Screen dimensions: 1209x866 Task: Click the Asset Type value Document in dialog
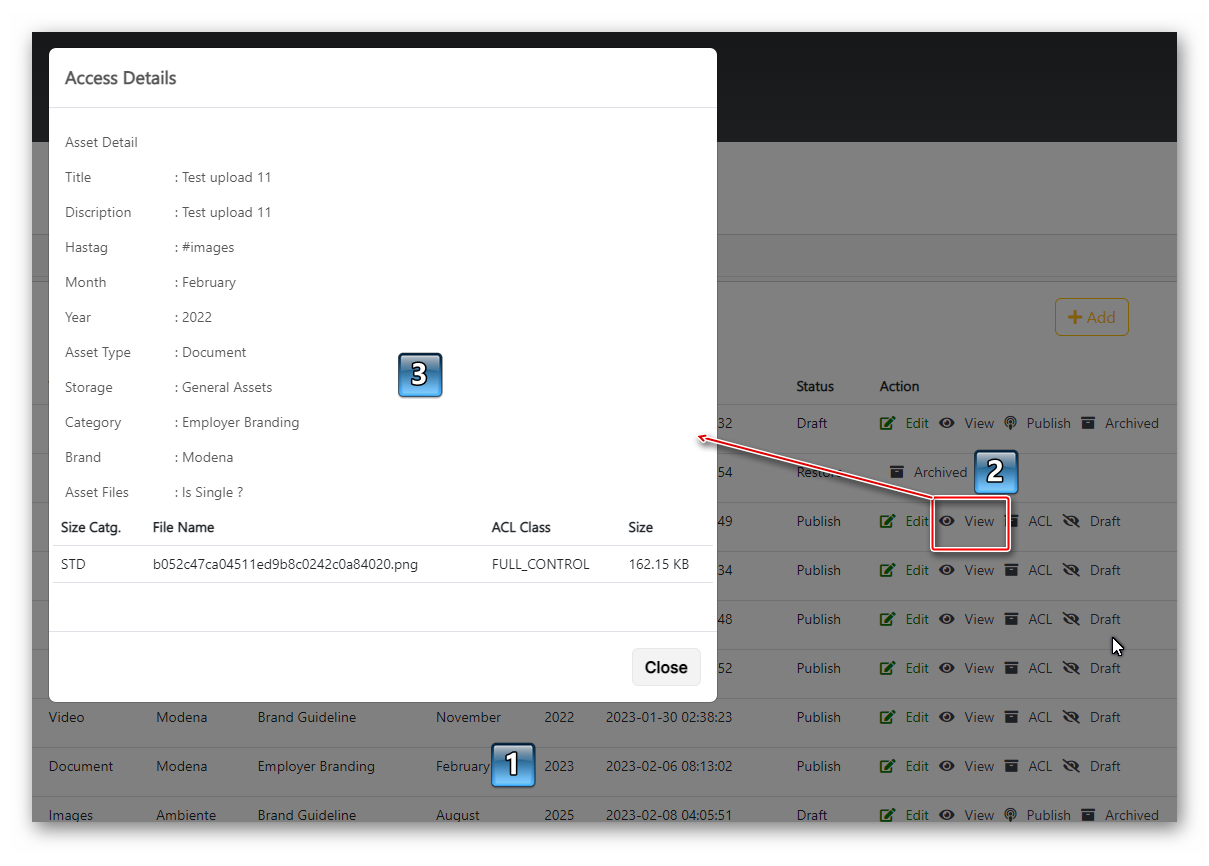(x=214, y=352)
